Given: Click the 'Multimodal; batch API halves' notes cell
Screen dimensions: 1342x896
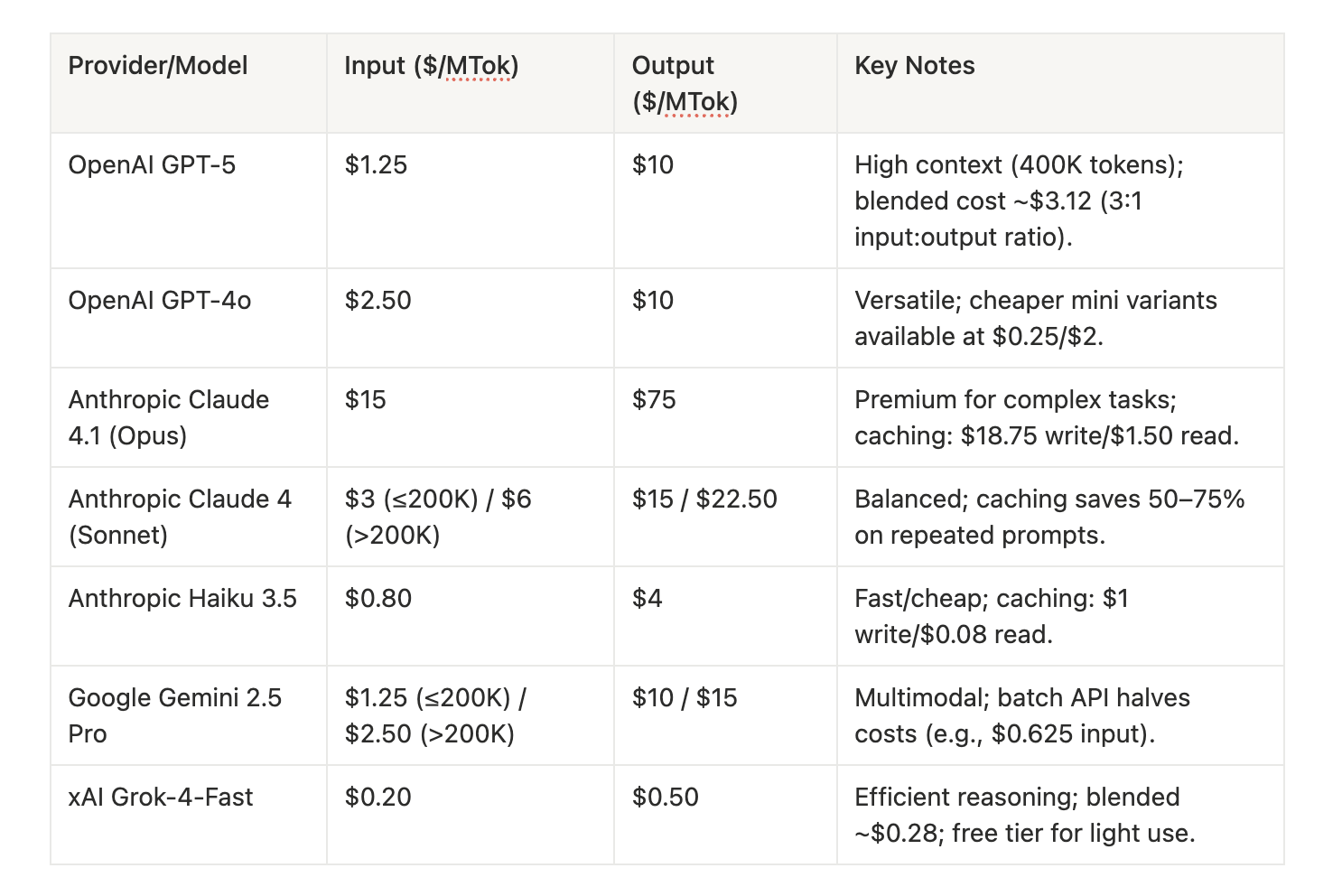Looking at the screenshot, I should 1022,715.
